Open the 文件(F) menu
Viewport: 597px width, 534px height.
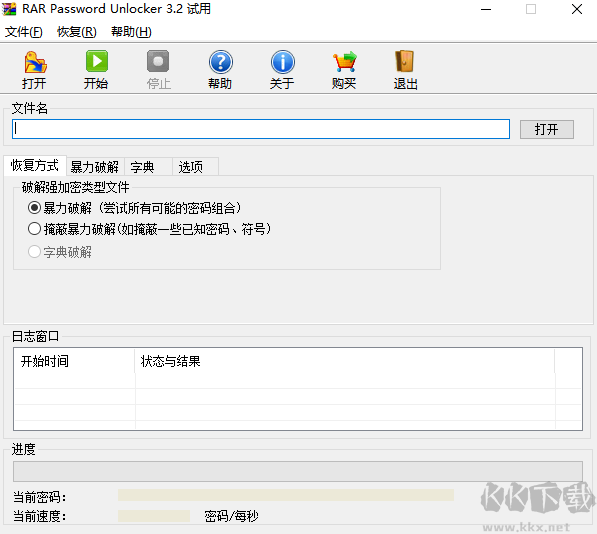point(24,32)
